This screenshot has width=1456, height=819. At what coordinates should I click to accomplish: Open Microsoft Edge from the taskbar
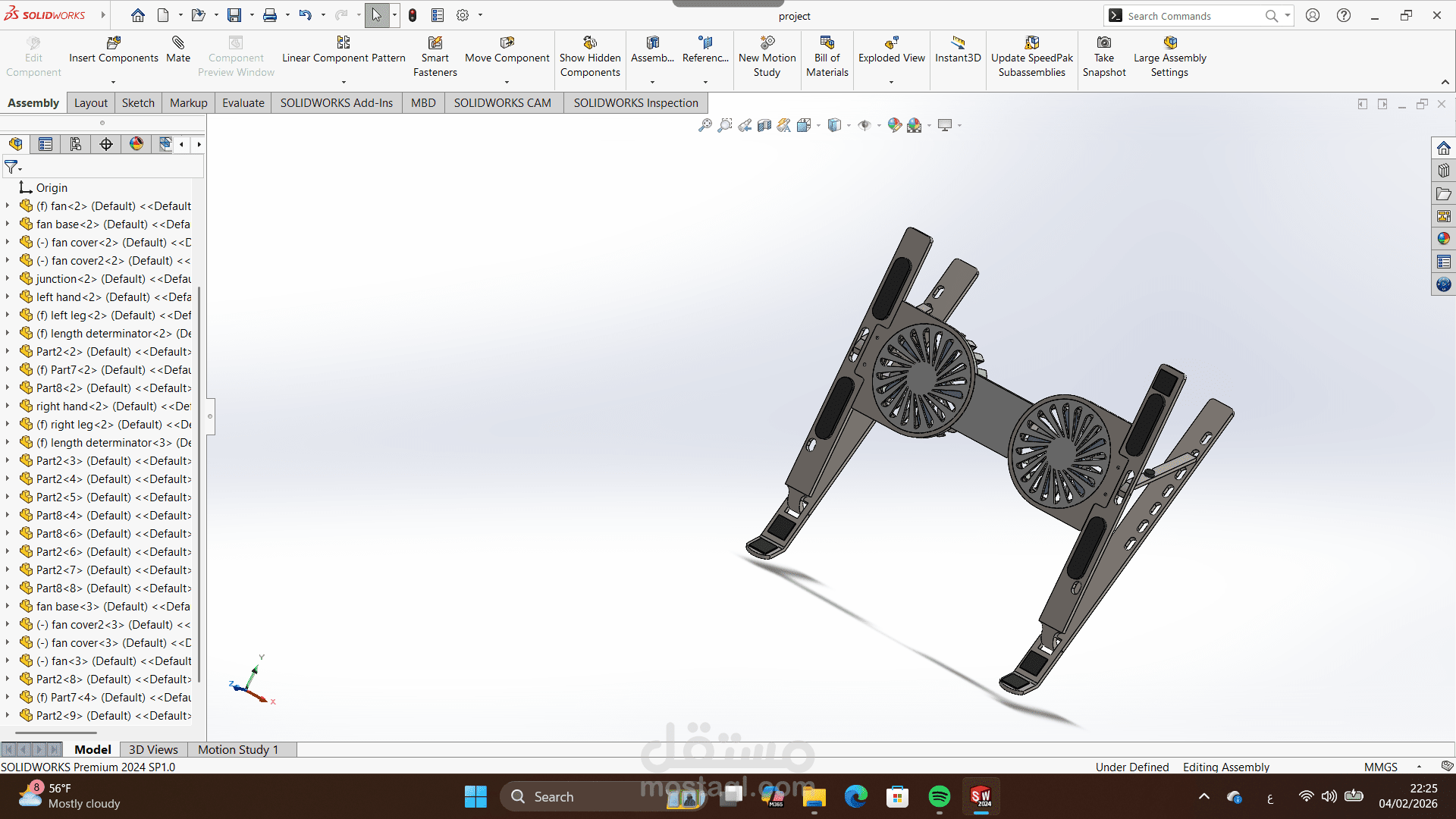click(855, 797)
